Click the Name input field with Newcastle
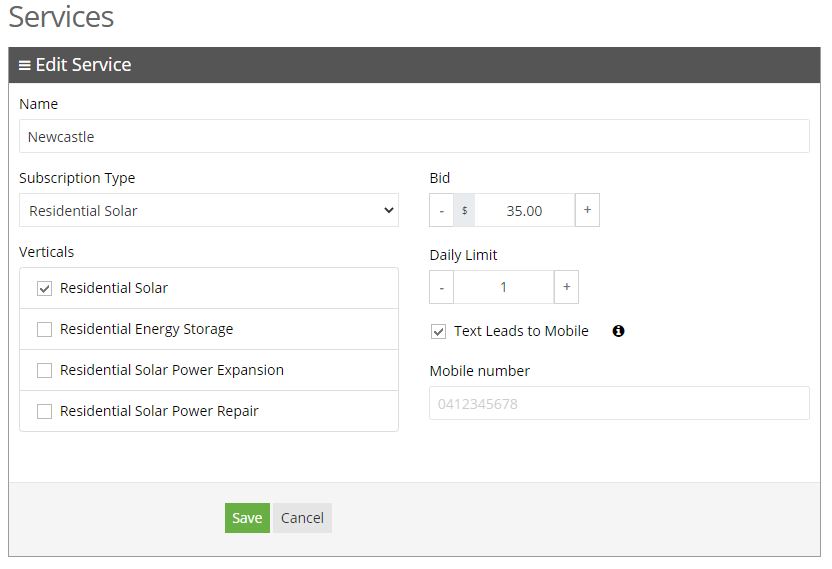 pyautogui.click(x=414, y=136)
